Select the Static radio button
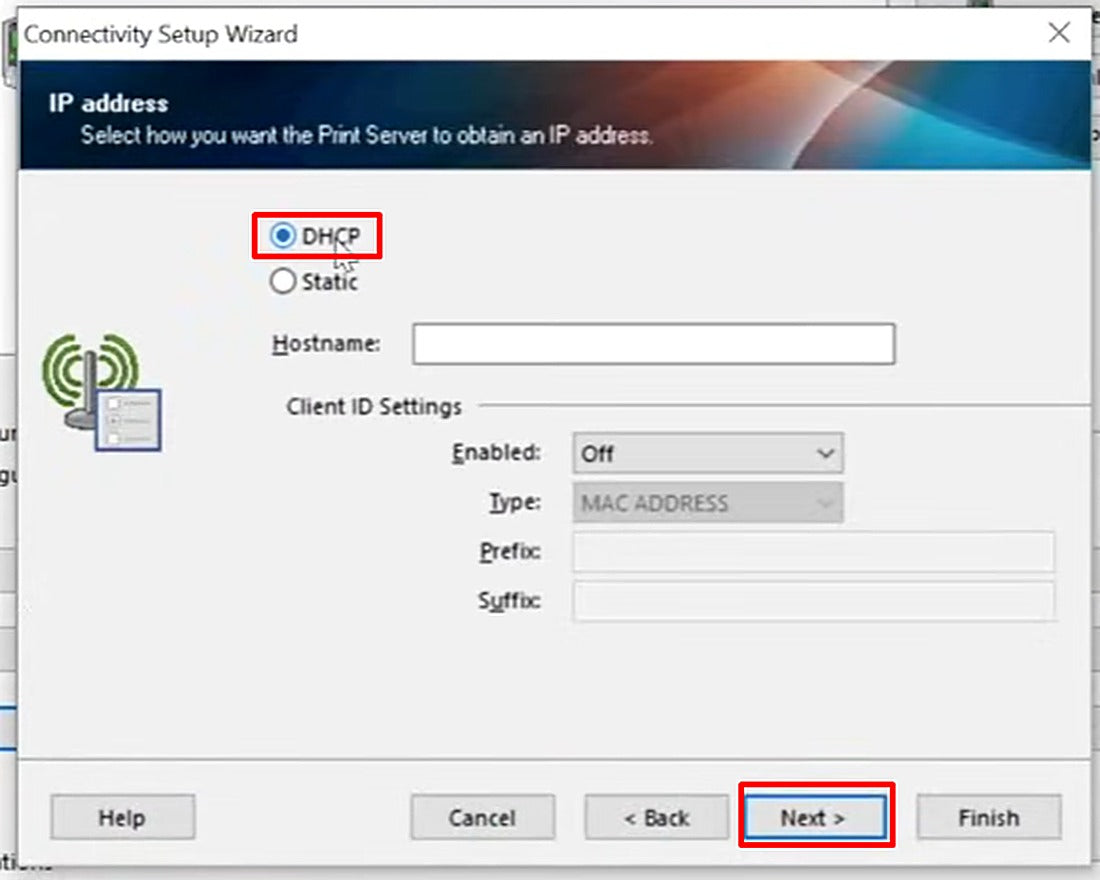Image resolution: width=1100 pixels, height=880 pixels. [x=283, y=281]
